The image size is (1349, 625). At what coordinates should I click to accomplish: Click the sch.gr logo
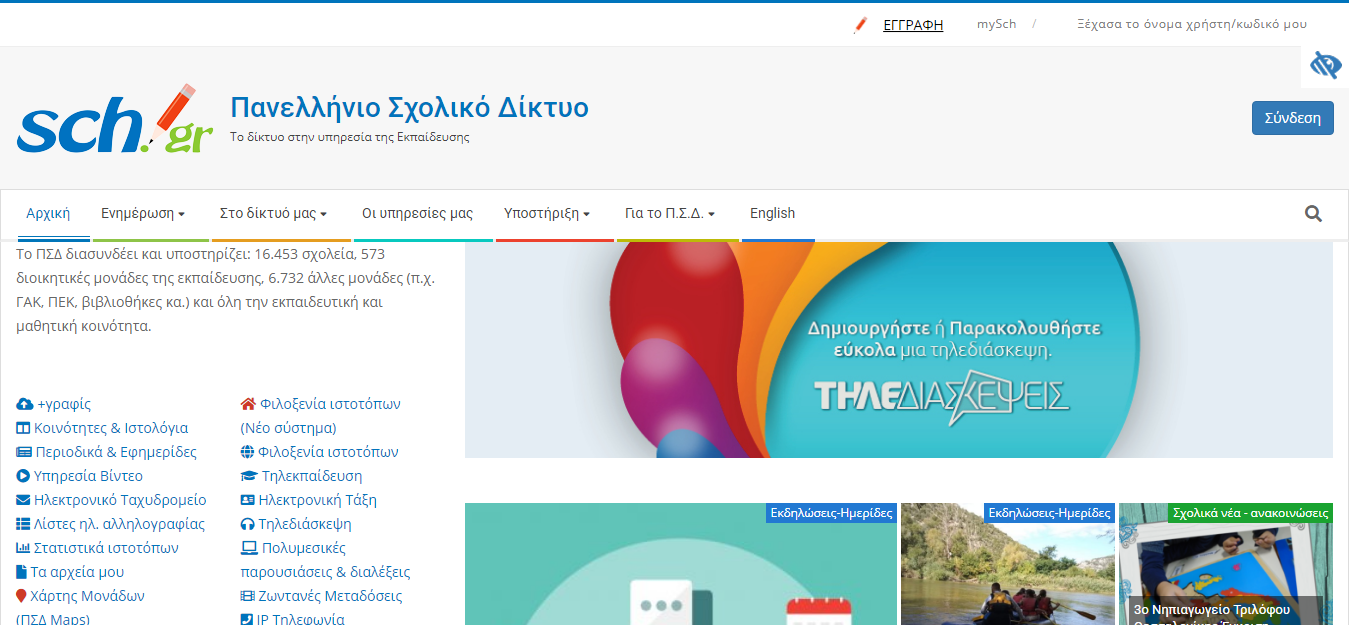click(115, 121)
